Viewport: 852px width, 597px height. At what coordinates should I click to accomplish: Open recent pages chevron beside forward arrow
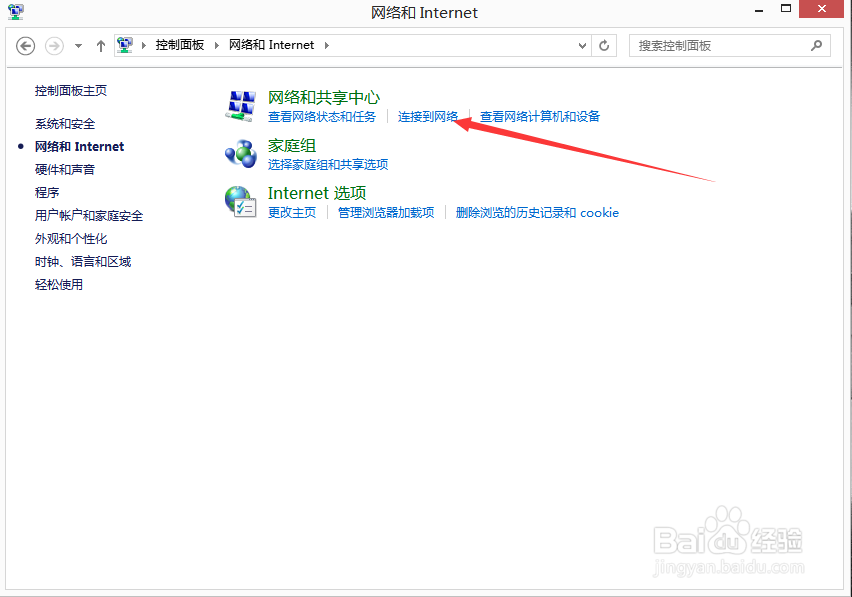click(76, 45)
